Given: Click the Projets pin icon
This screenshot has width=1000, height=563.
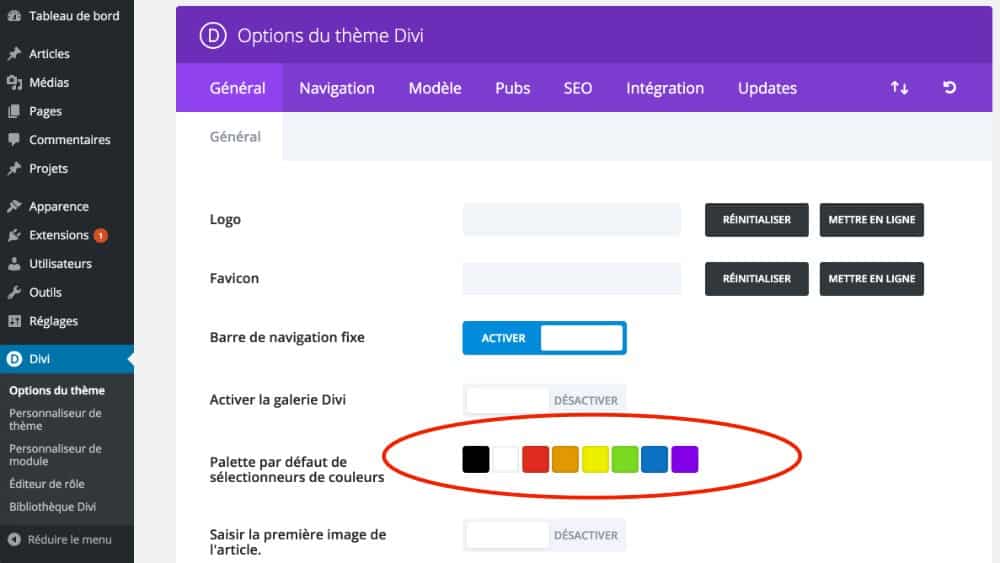Looking at the screenshot, I should [14, 168].
